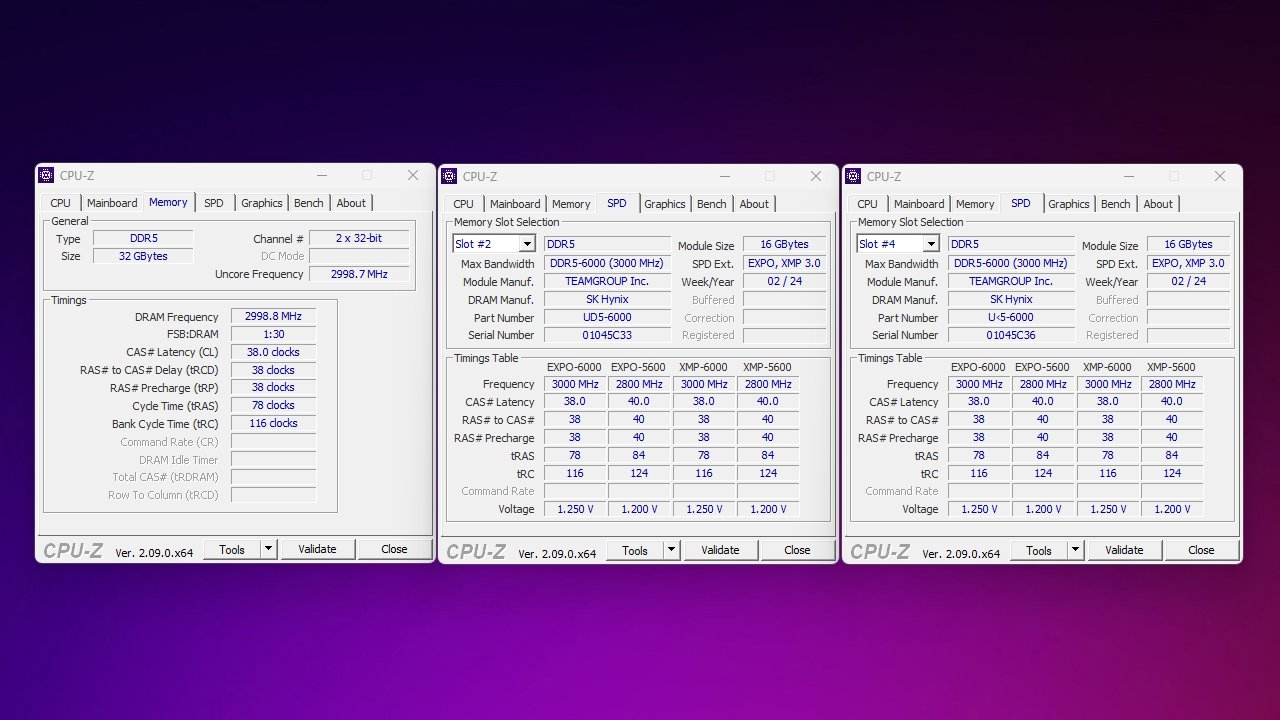Switch to CPU tab in left window
Viewport: 1280px width, 720px height.
pyautogui.click(x=61, y=203)
